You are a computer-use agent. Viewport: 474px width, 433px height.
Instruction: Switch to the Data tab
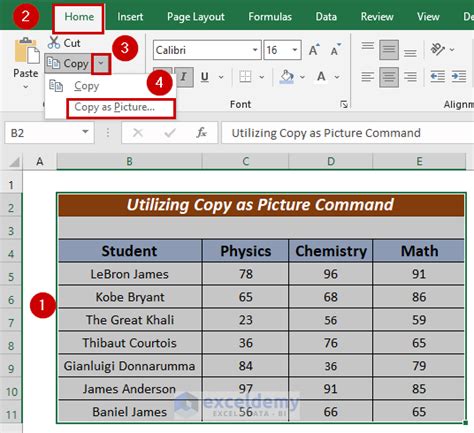click(326, 17)
